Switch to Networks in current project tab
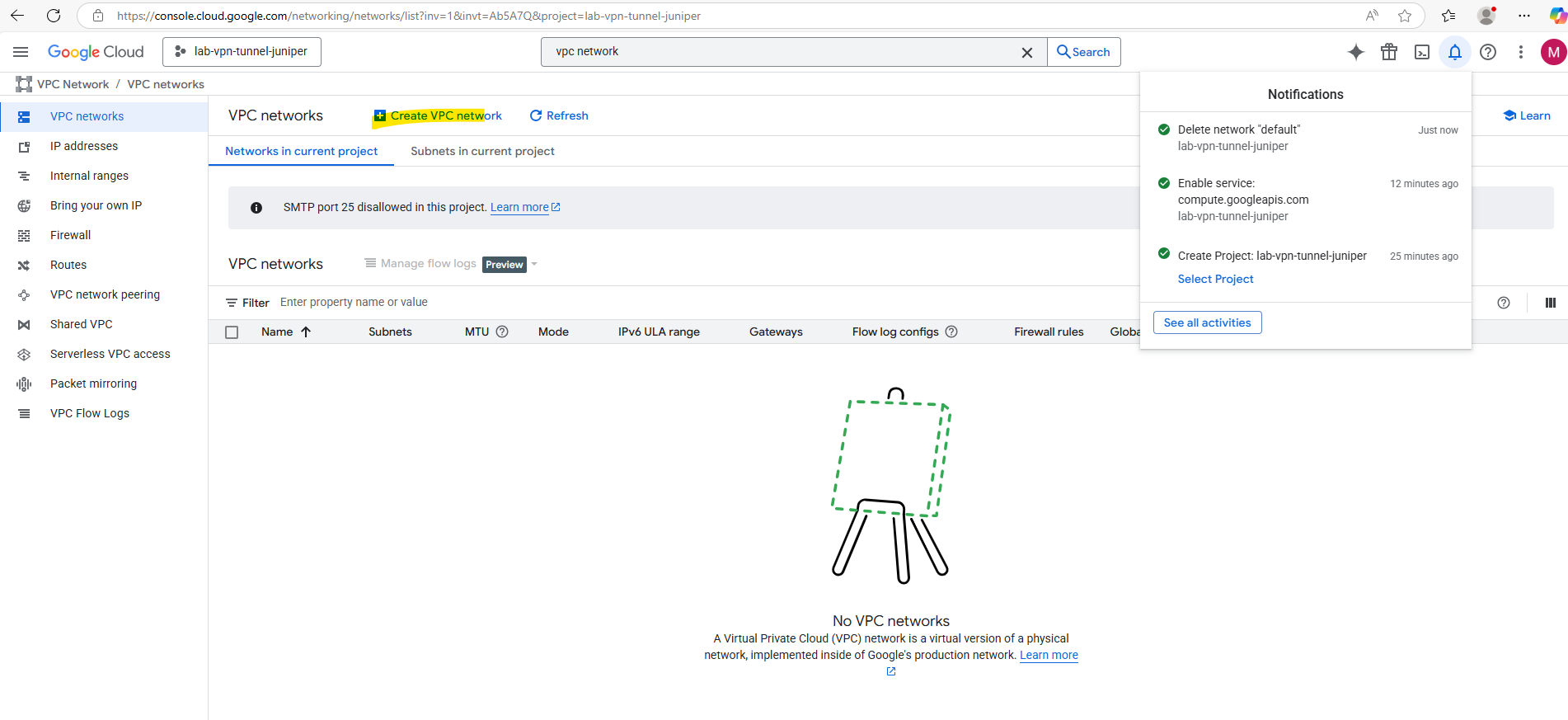This screenshot has width=1568, height=720. click(x=301, y=151)
